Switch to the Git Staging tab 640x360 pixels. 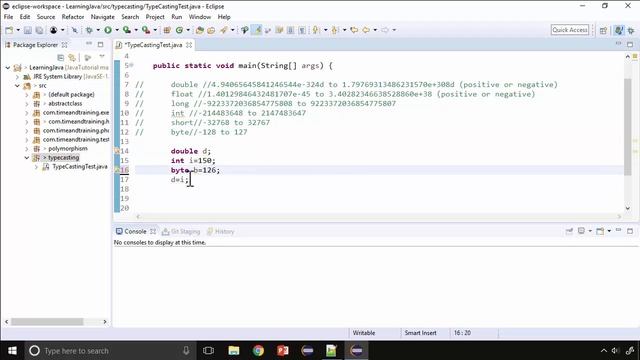click(181, 231)
